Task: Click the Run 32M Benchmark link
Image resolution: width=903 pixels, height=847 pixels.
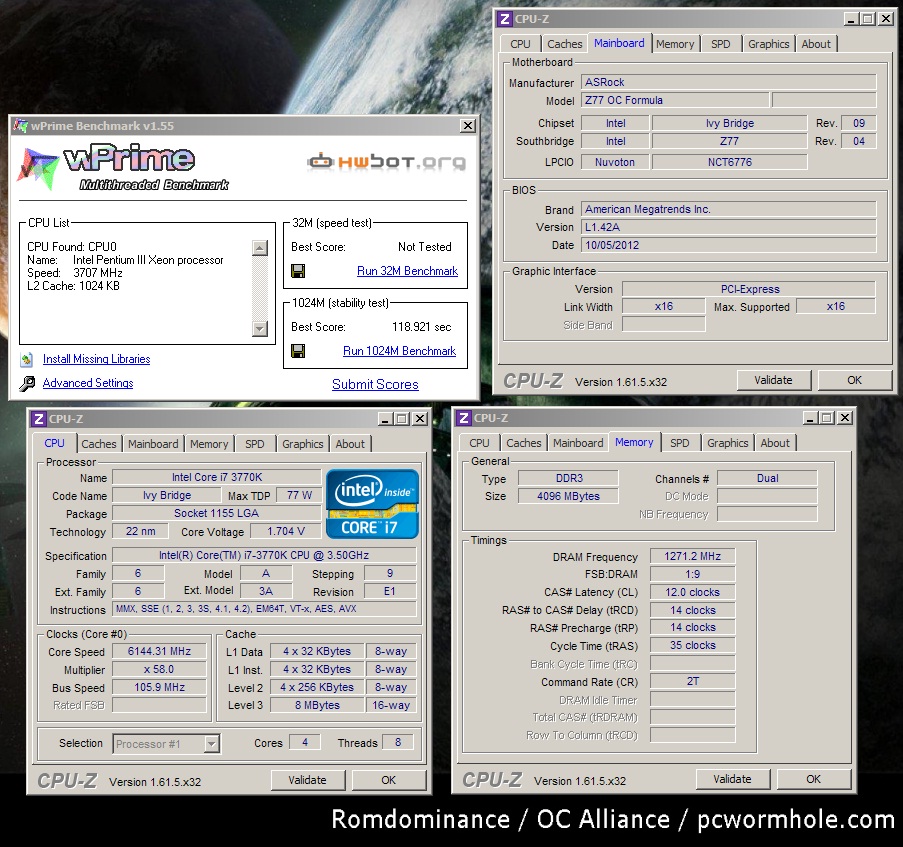Action: pyautogui.click(x=407, y=271)
